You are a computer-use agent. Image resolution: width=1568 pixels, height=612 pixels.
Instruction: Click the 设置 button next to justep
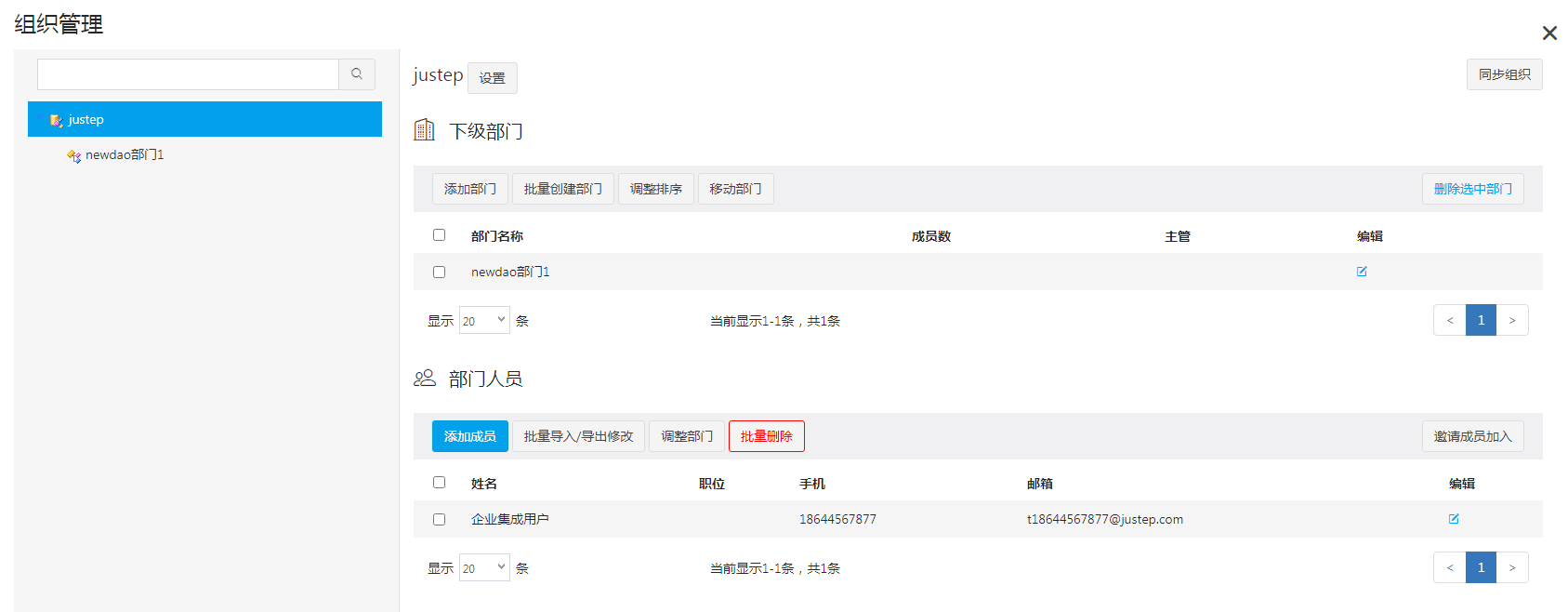click(x=493, y=78)
